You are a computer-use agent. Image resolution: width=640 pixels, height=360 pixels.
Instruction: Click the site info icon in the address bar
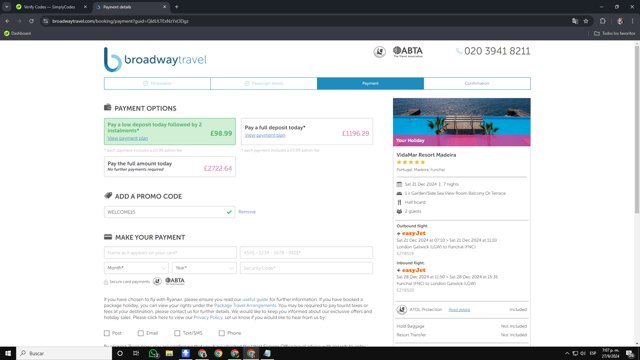point(46,21)
